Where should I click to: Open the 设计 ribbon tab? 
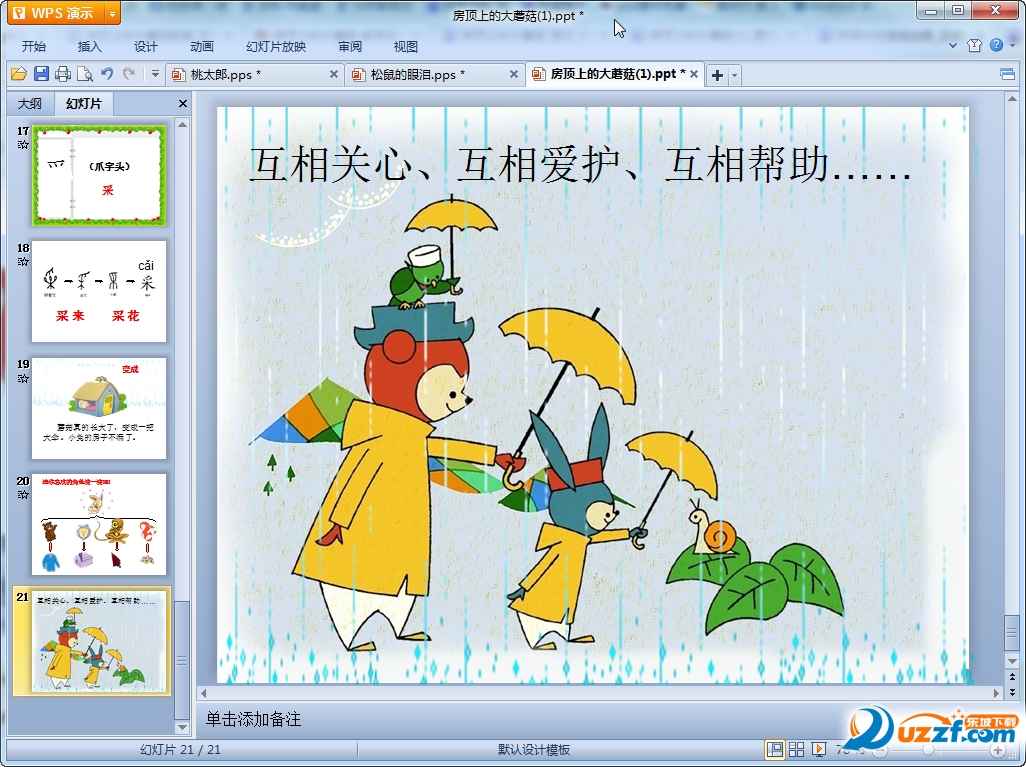(145, 46)
